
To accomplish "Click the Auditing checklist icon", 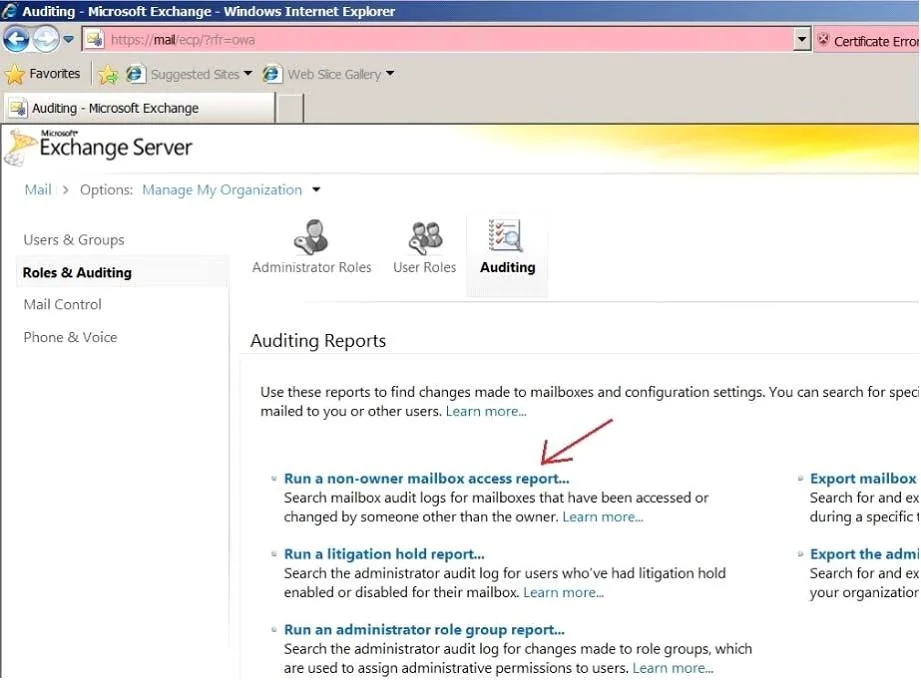I will 505,235.
